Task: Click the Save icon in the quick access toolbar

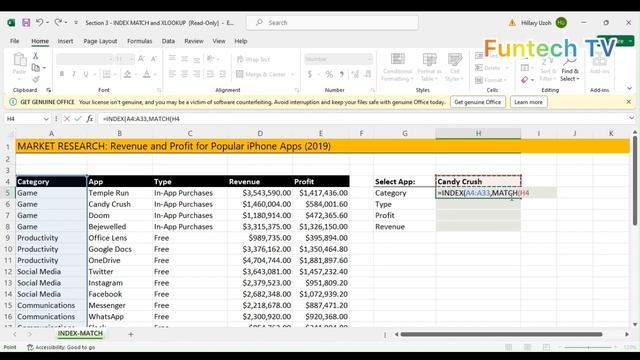Action: (26, 23)
